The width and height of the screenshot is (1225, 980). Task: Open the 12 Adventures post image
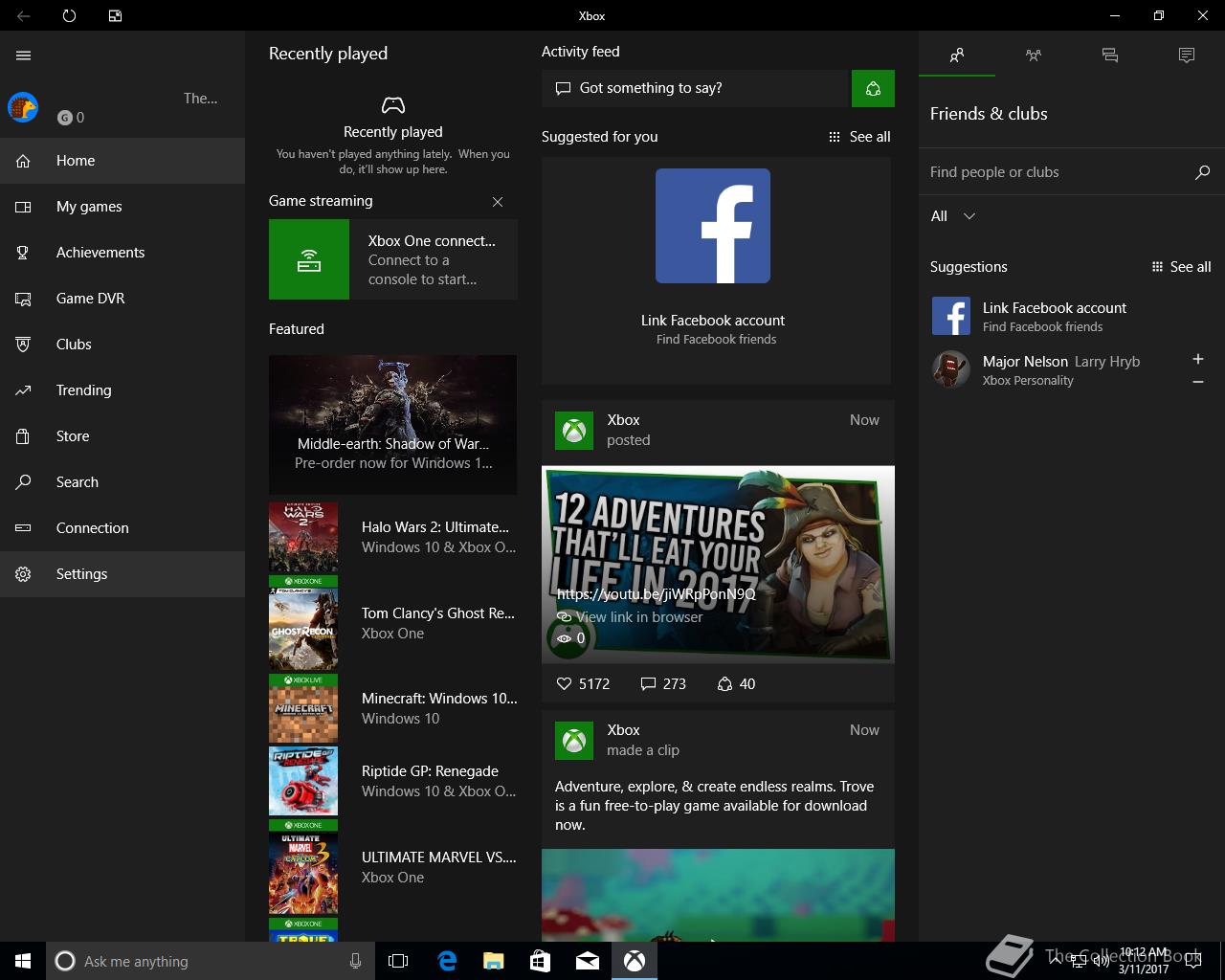[x=718, y=564]
